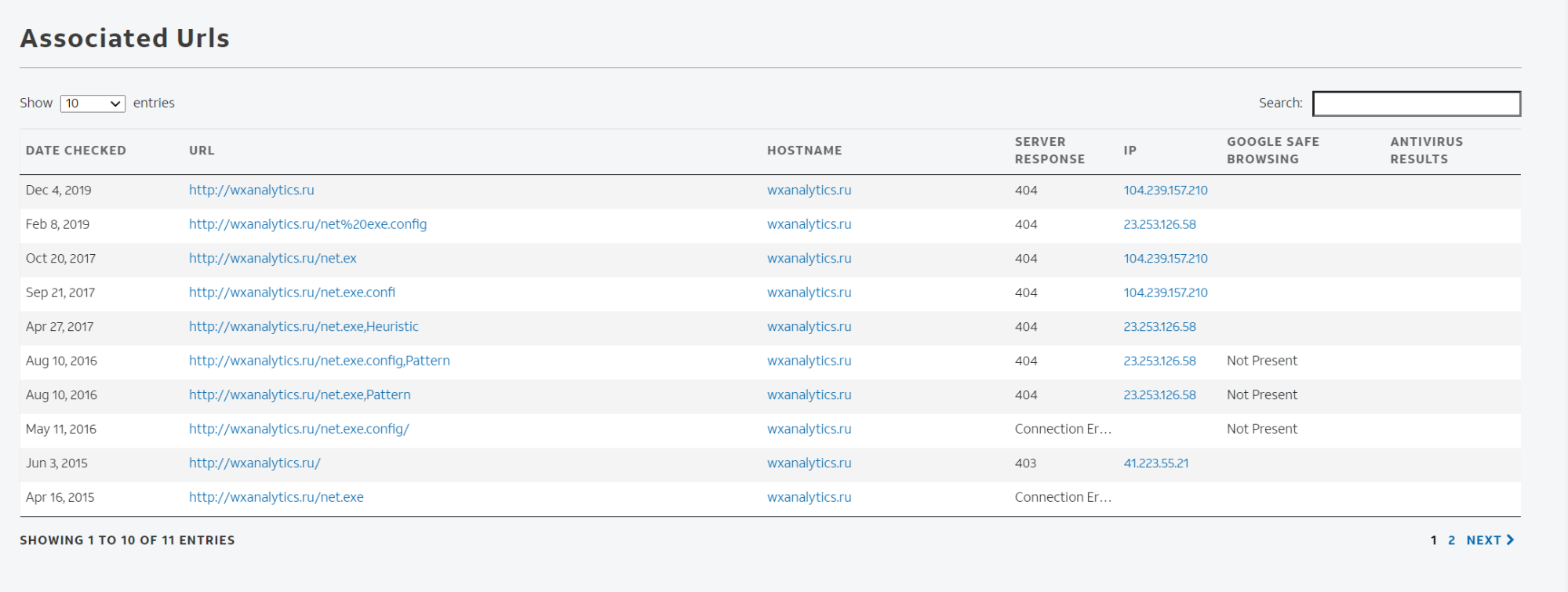Sort table by URL column header
1568x592 pixels.
(x=202, y=151)
